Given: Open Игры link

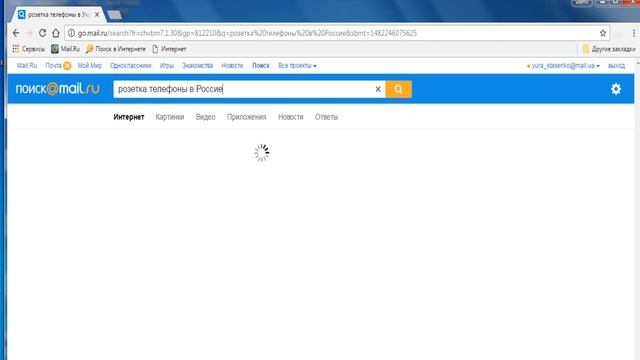Looking at the screenshot, I should (x=167, y=65).
